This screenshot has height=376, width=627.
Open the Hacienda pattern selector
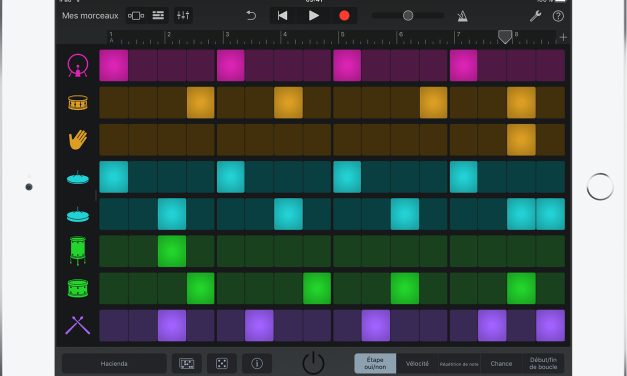tap(114, 363)
